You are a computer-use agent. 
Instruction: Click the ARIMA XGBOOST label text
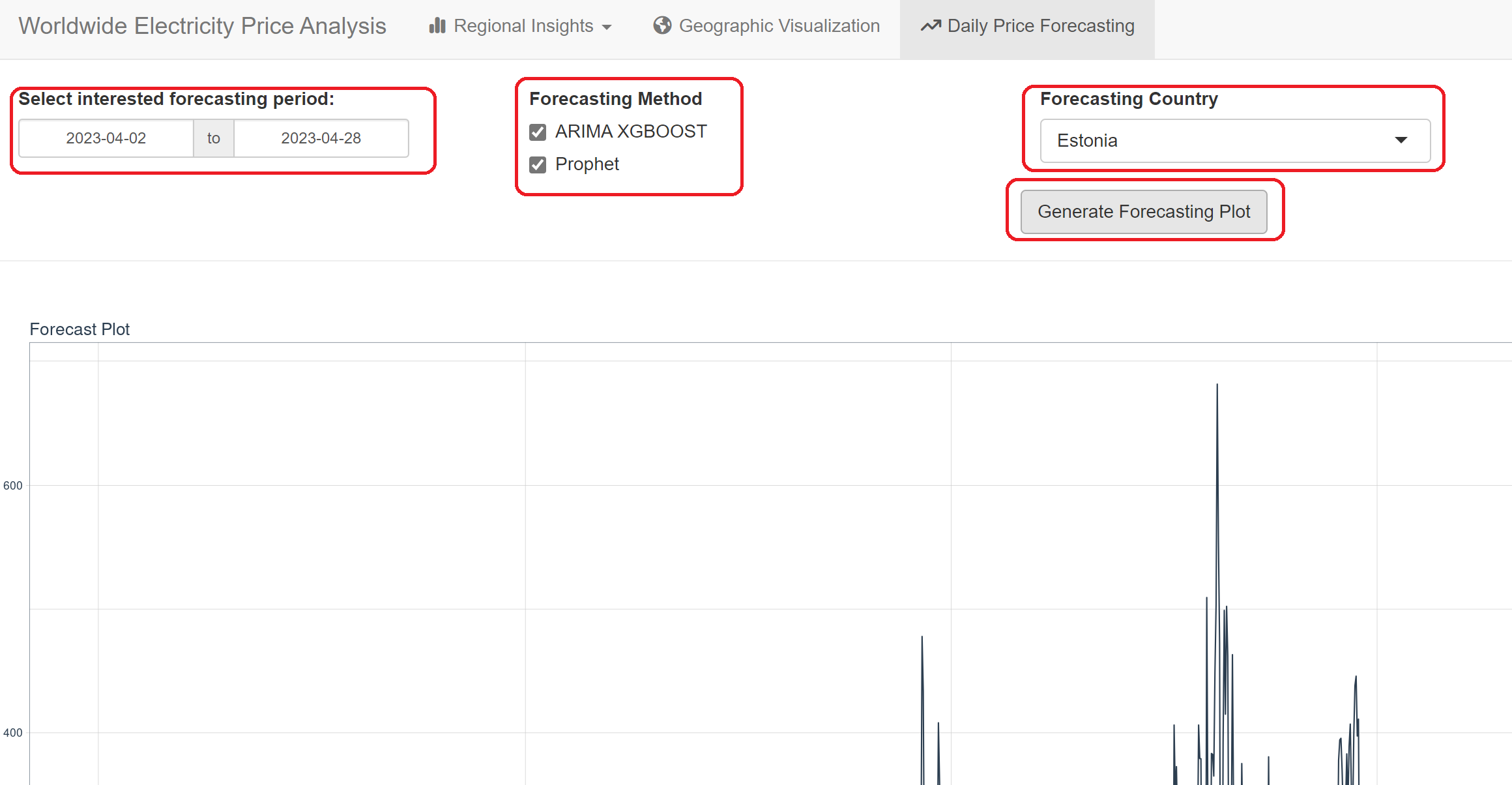click(630, 132)
